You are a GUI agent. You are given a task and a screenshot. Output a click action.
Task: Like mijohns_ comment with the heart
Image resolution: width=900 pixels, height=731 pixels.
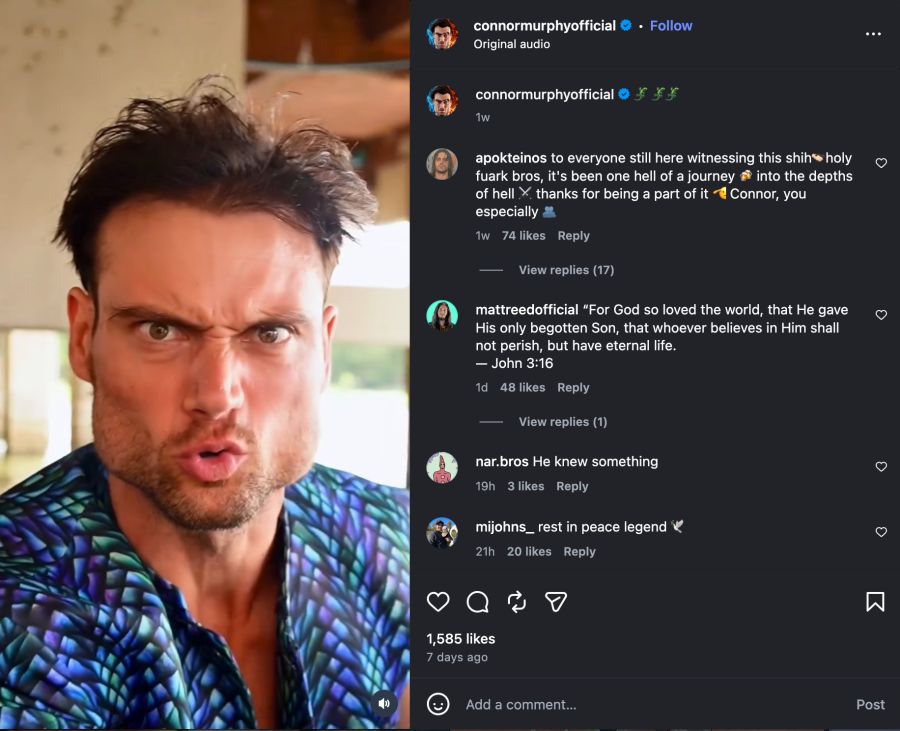881,532
